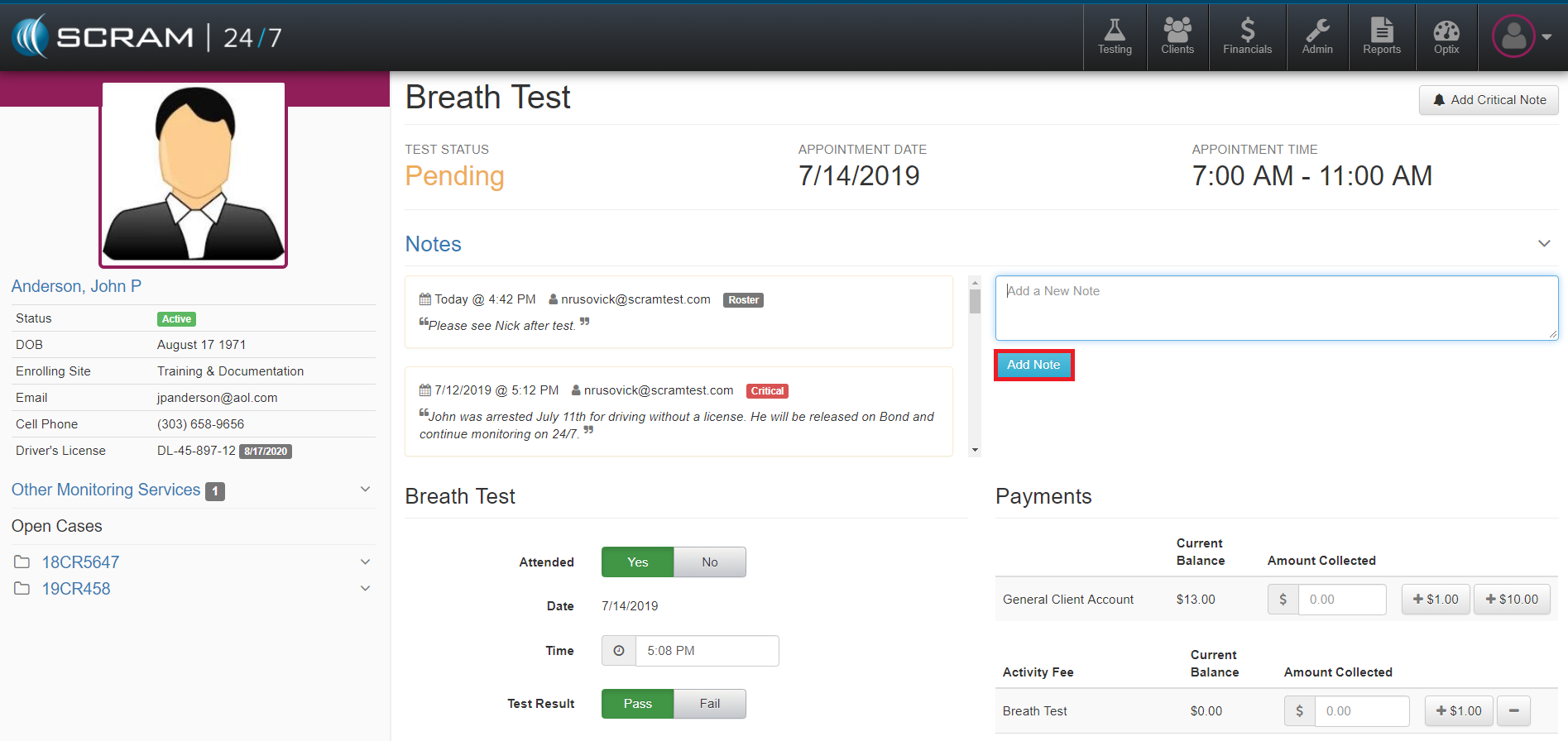Expand Other Monitoring Services section
The height and width of the screenshot is (741, 1568).
[365, 490]
